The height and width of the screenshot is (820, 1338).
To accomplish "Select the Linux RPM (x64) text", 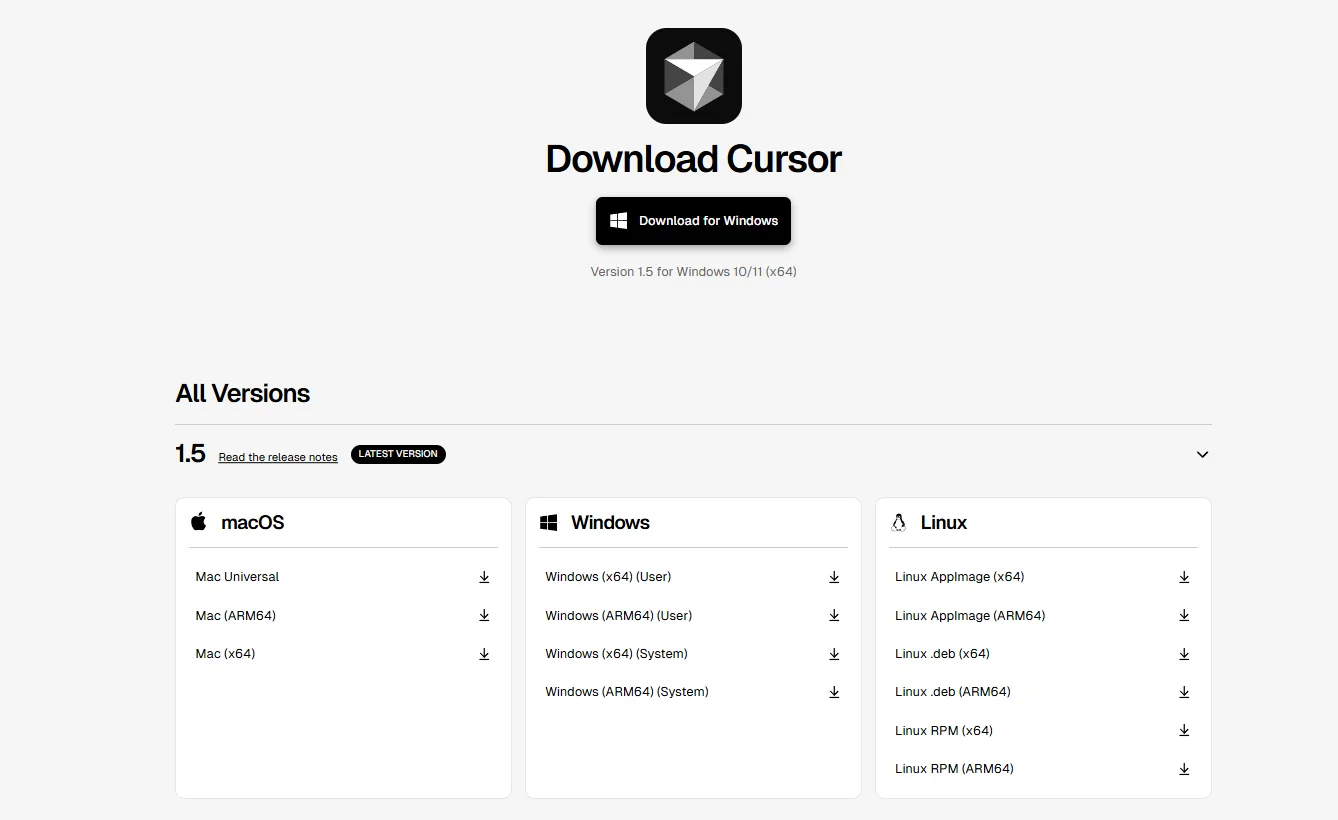I will point(944,731).
